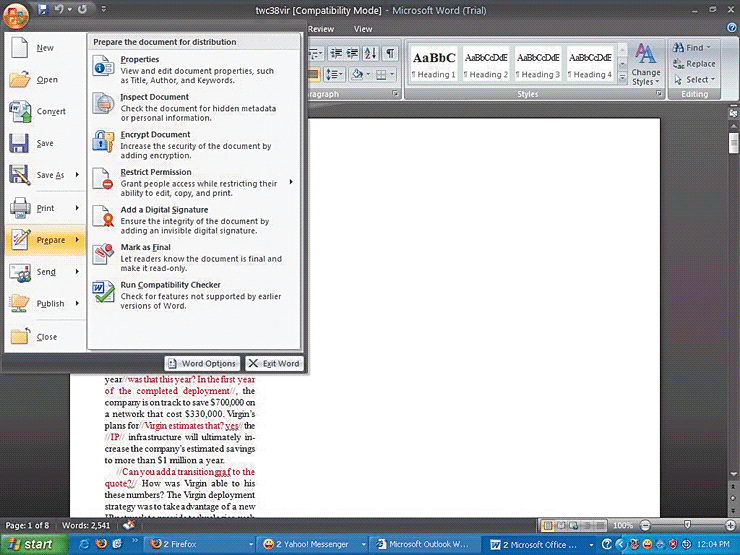Click the Inspect Document icon
This screenshot has width=740, height=555.
[103, 103]
